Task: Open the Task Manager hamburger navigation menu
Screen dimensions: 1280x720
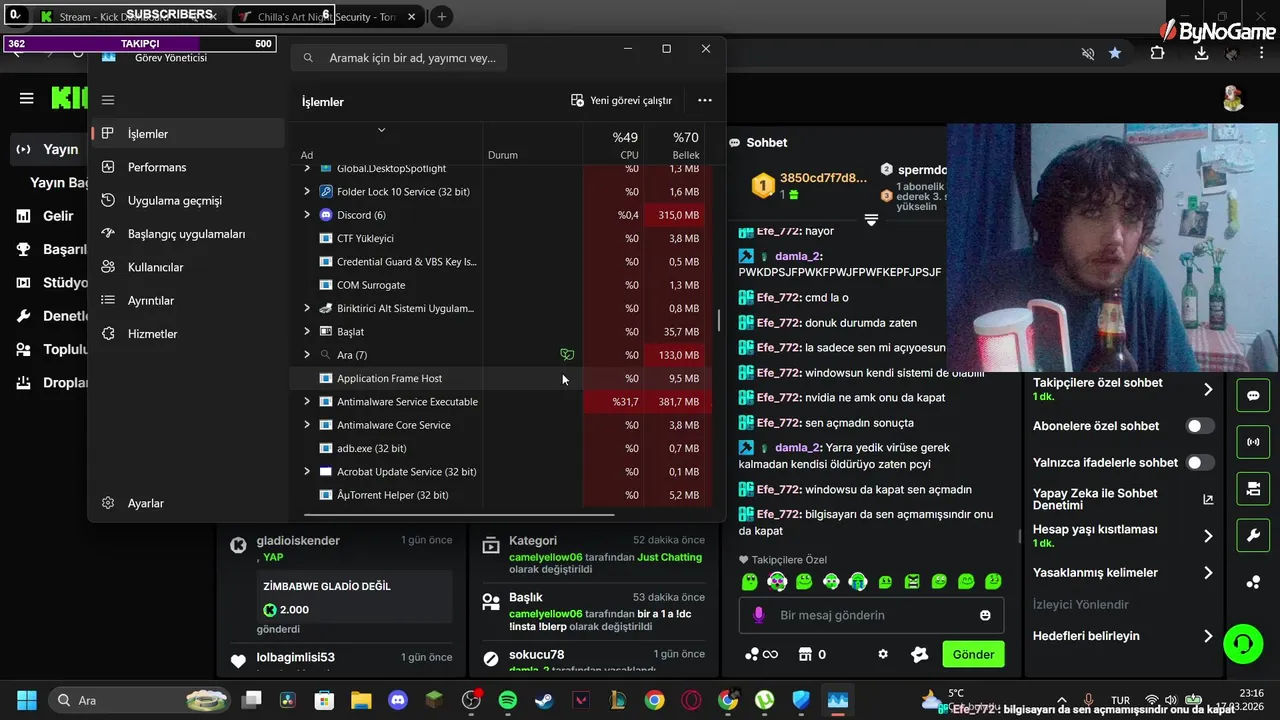Action: tap(108, 100)
